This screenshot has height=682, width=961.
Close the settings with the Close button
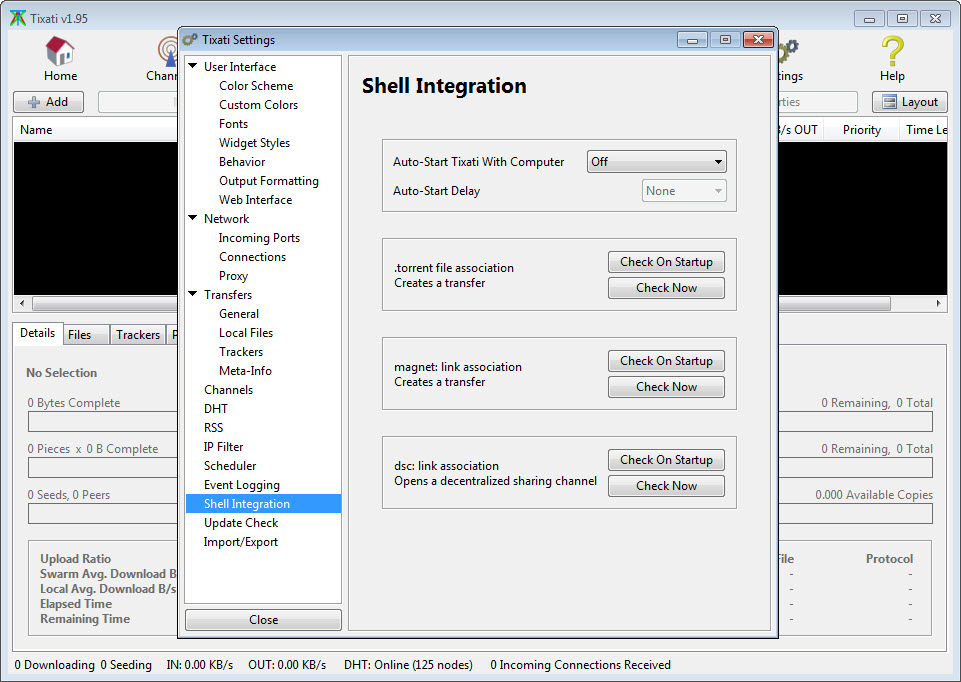click(x=264, y=619)
